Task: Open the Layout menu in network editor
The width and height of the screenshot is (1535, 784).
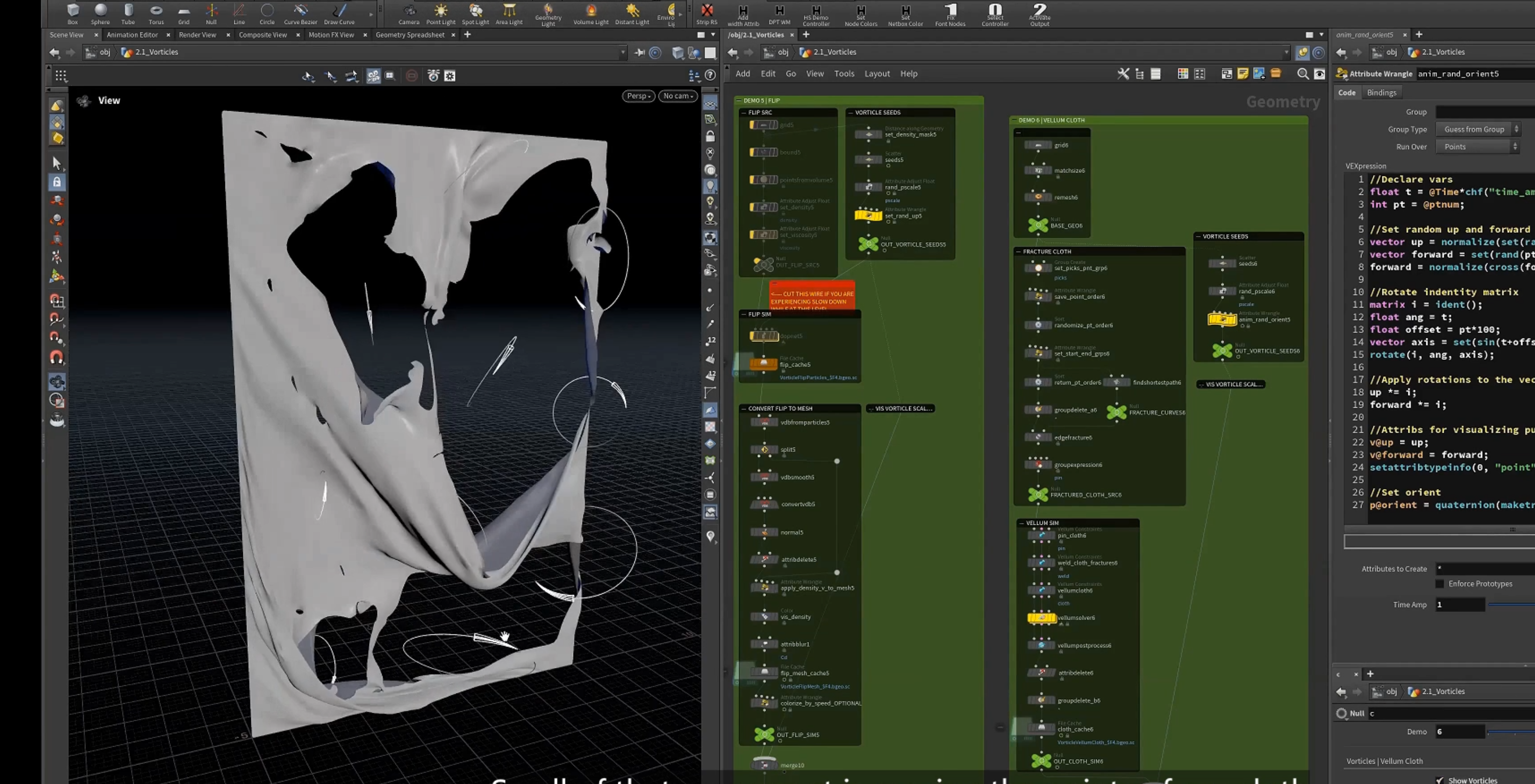Action: point(877,74)
